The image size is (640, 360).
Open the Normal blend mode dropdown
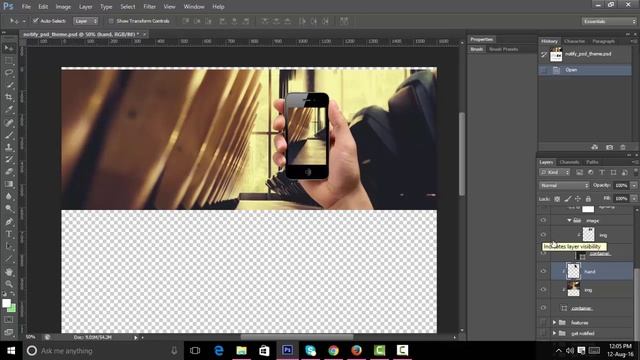point(564,185)
